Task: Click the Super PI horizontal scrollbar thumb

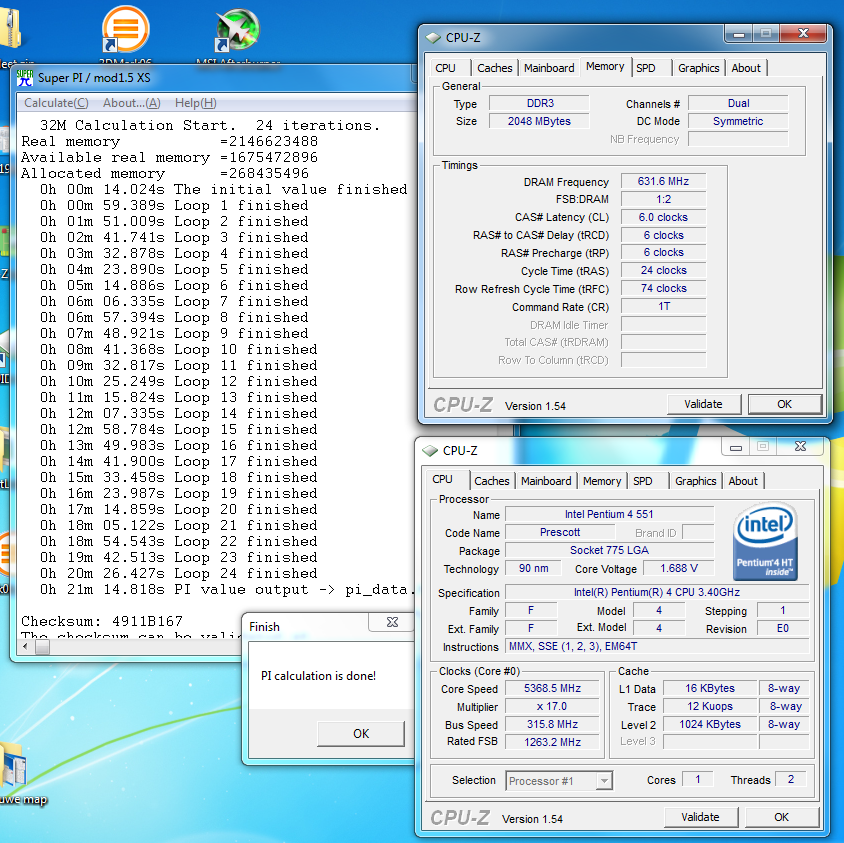Action: coord(43,647)
